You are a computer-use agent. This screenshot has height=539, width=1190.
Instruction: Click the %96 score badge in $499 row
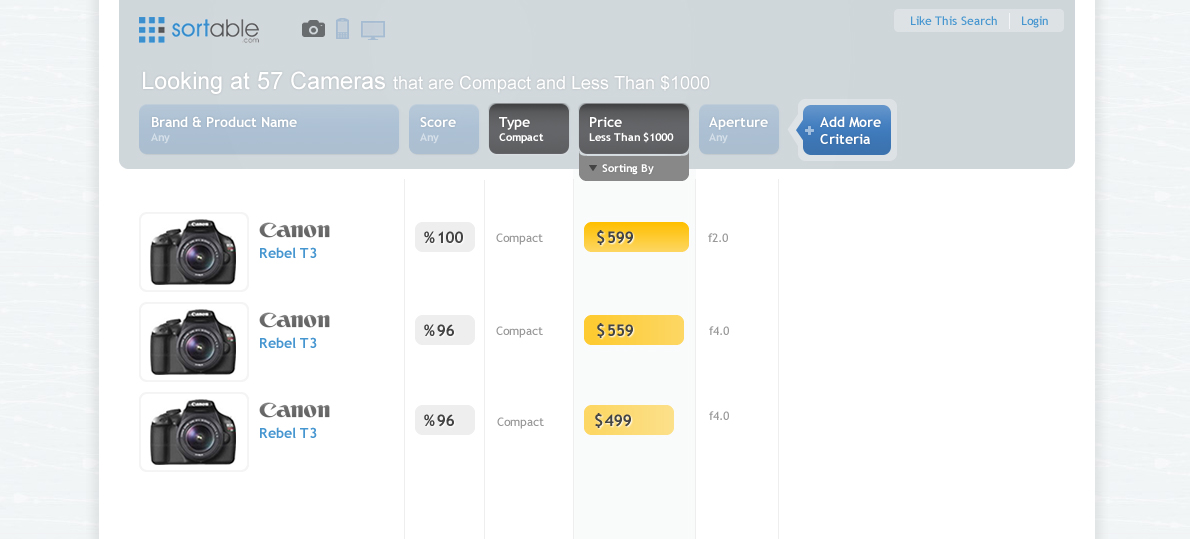point(445,420)
